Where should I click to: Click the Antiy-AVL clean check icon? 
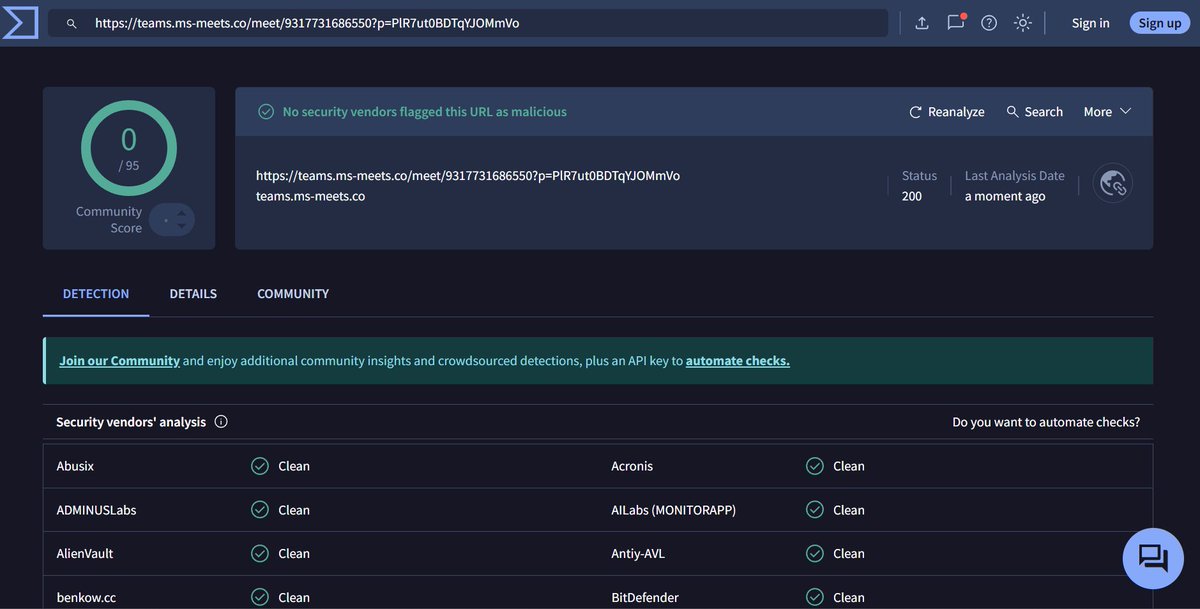pos(815,554)
